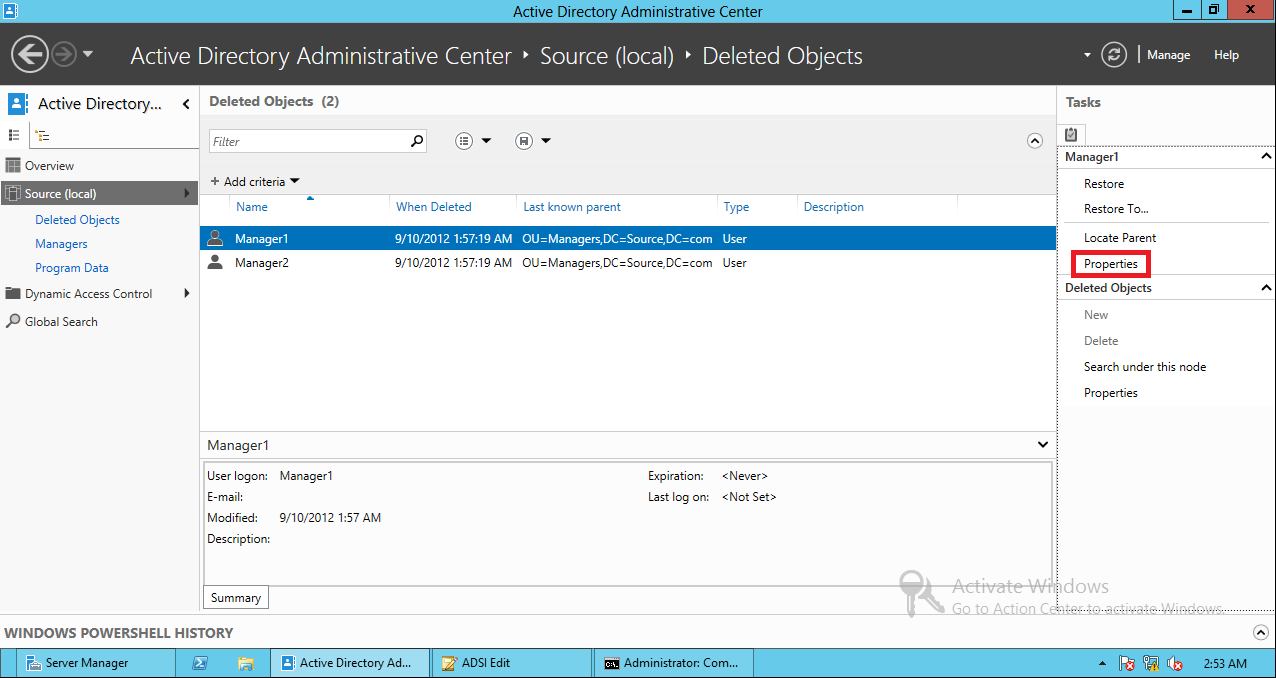The height and width of the screenshot is (678, 1276).
Task: Click the refresh icon in header
Action: (x=1114, y=55)
